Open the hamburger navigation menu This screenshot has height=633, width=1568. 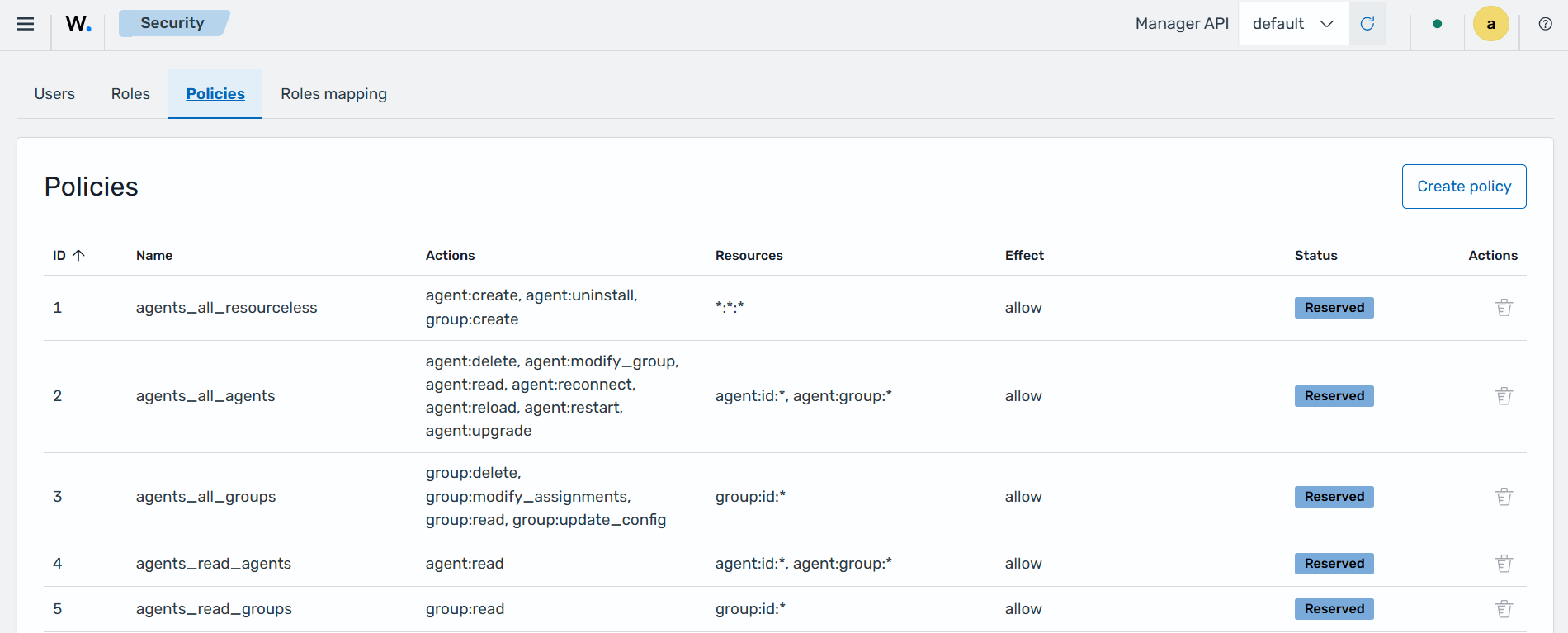26,24
